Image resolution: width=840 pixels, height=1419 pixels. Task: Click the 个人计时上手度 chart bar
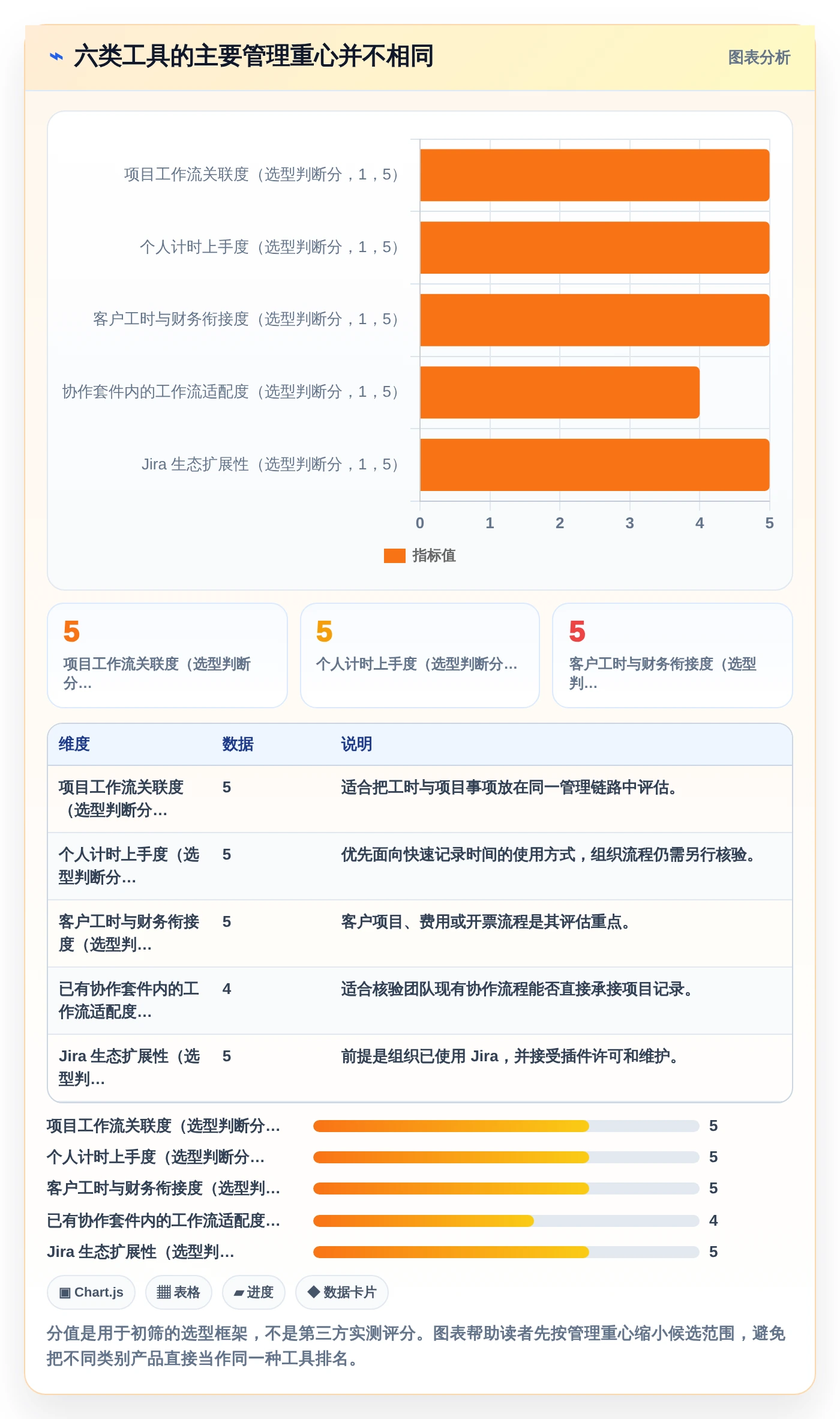[595, 247]
